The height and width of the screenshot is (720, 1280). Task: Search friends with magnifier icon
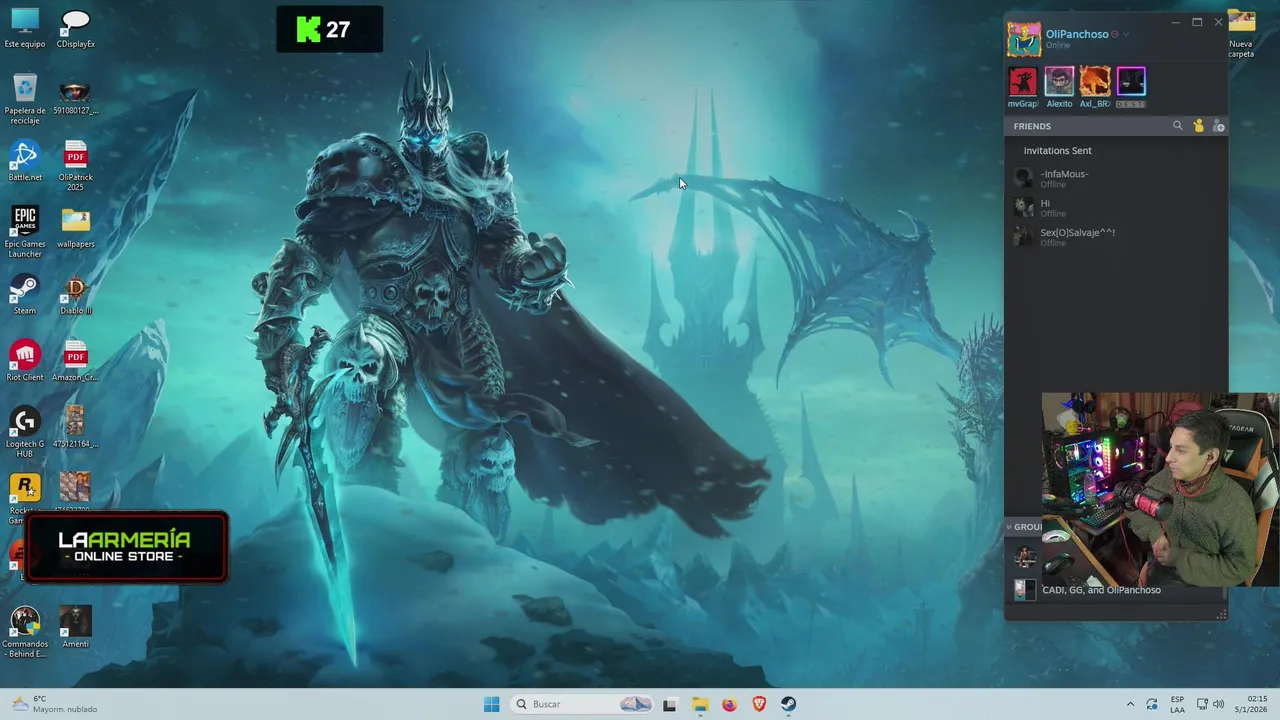click(1177, 126)
